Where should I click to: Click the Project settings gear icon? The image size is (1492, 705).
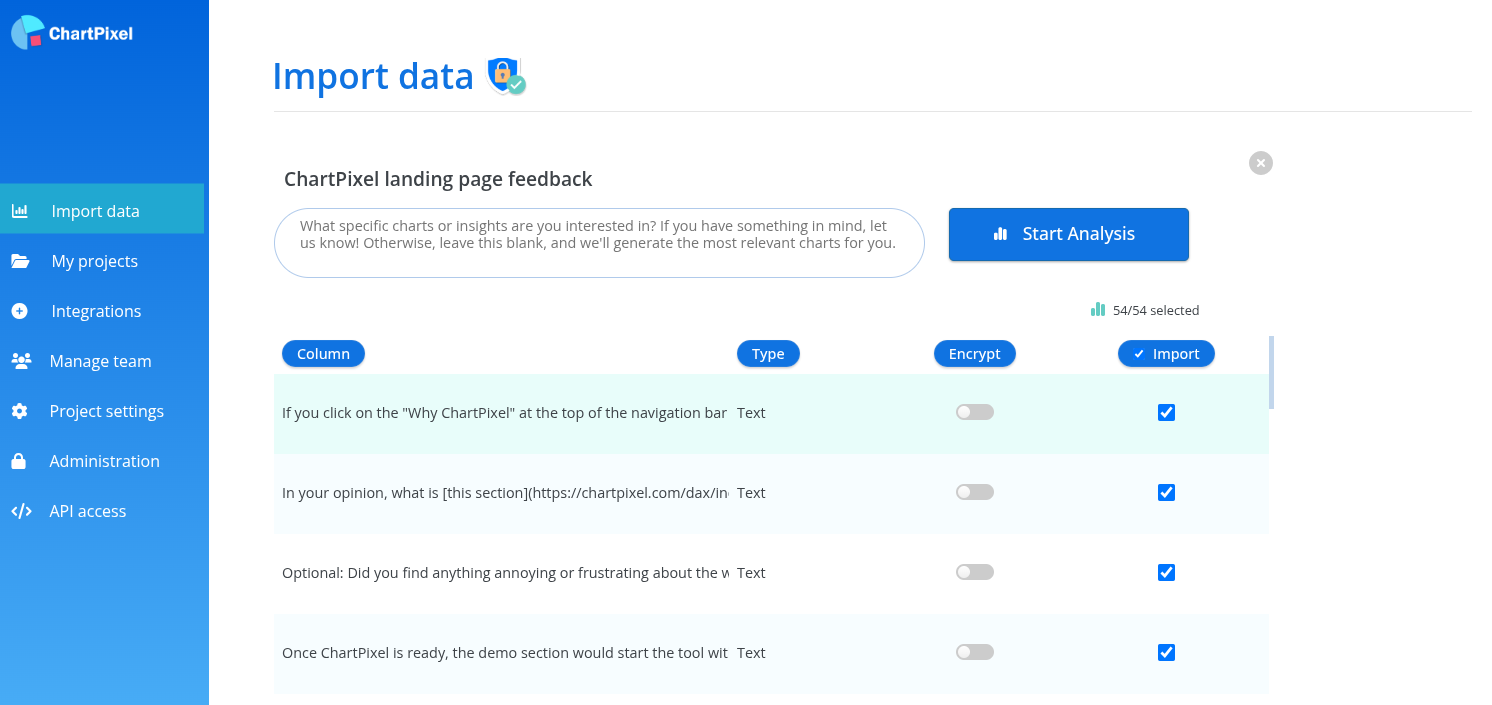[20, 411]
